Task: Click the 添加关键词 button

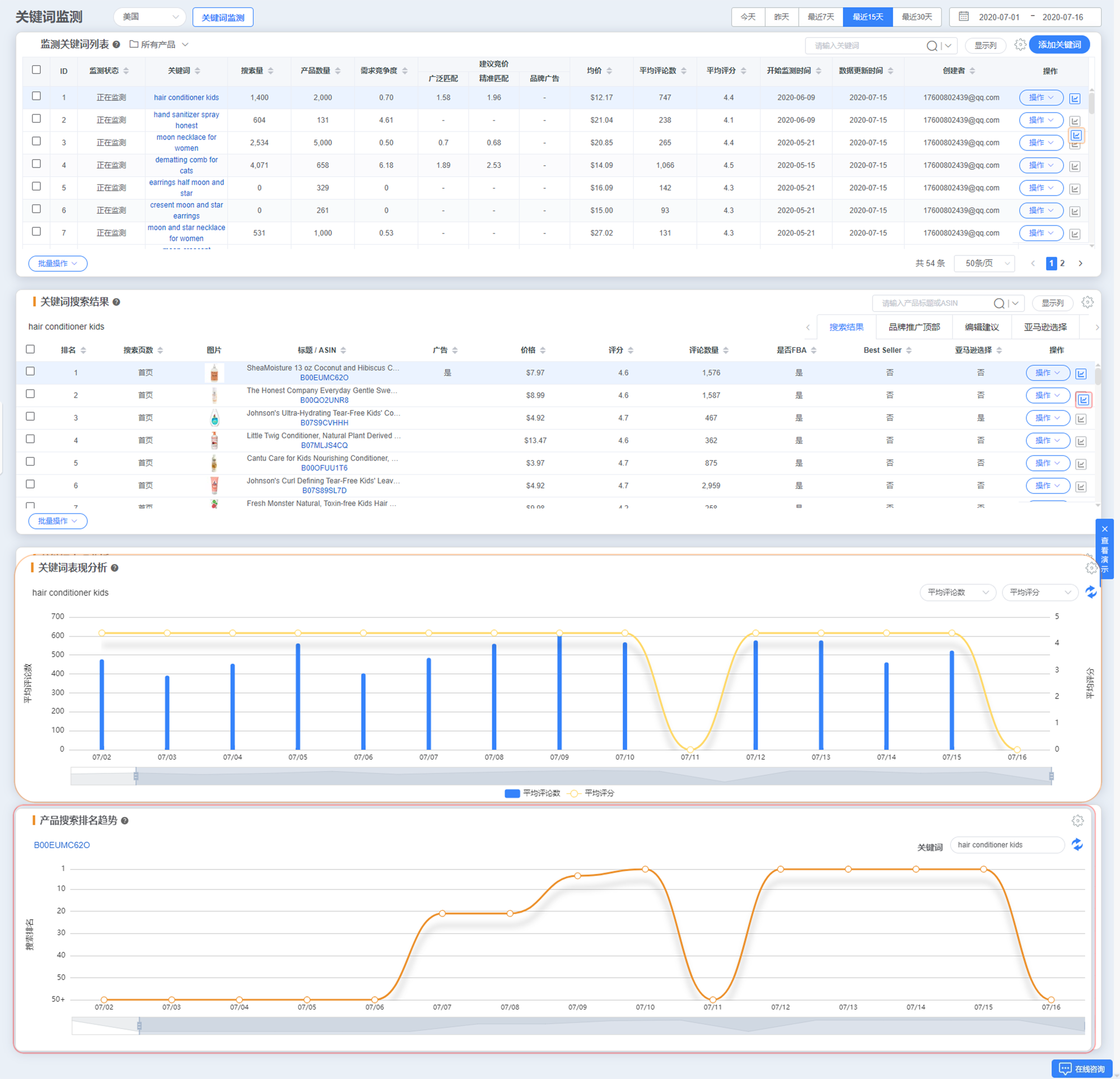Action: [x=1059, y=45]
